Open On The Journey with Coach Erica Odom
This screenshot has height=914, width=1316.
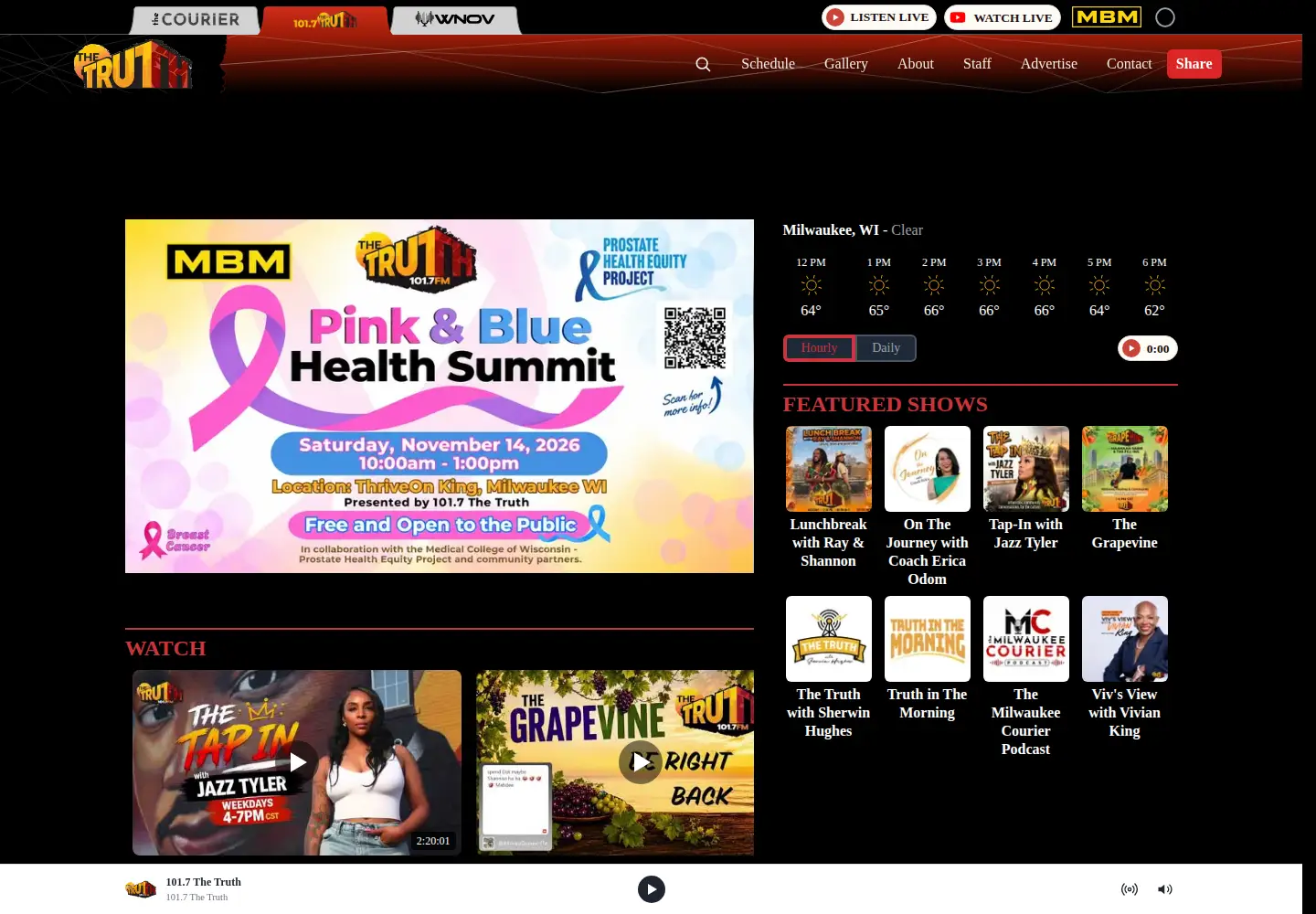(x=928, y=506)
